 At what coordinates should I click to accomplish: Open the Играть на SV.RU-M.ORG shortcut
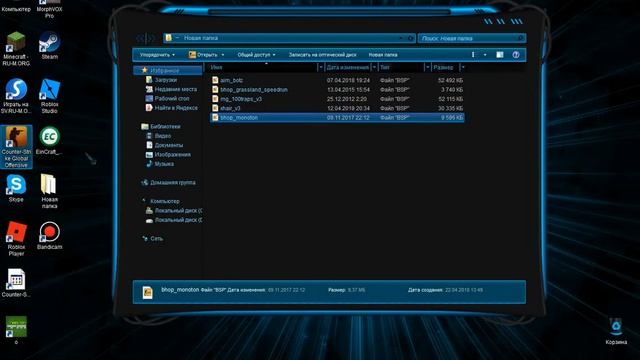16,96
